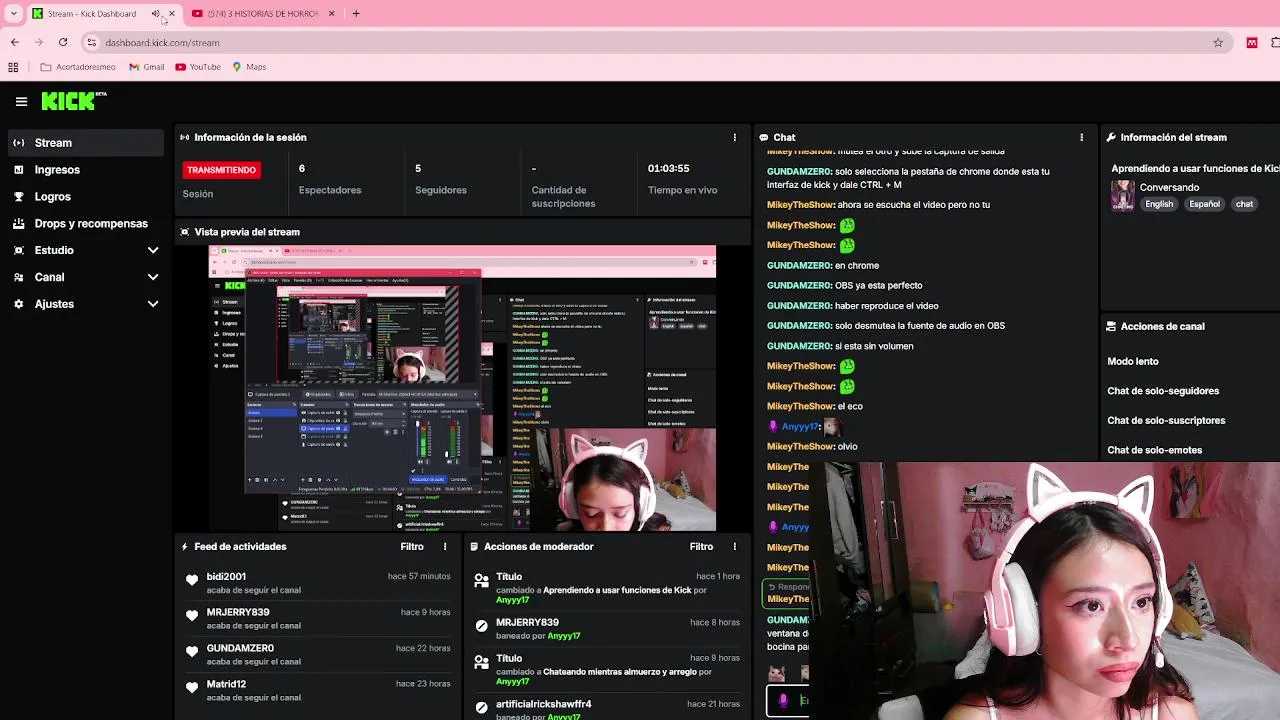Click ban icon beside artificialrickshawffr4 entry

coord(481,708)
